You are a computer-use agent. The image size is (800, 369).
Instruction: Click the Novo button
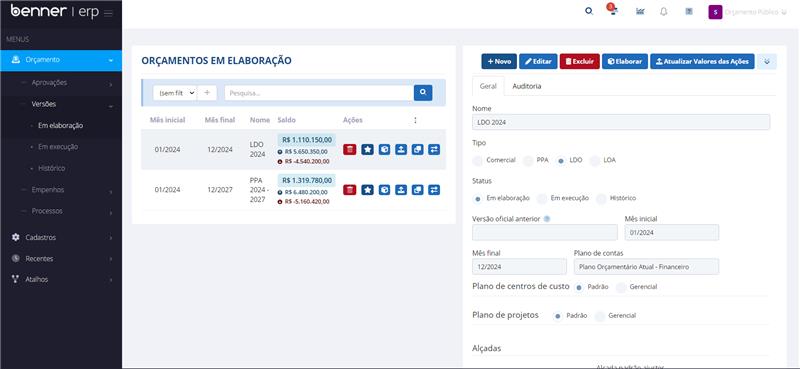tap(499, 61)
